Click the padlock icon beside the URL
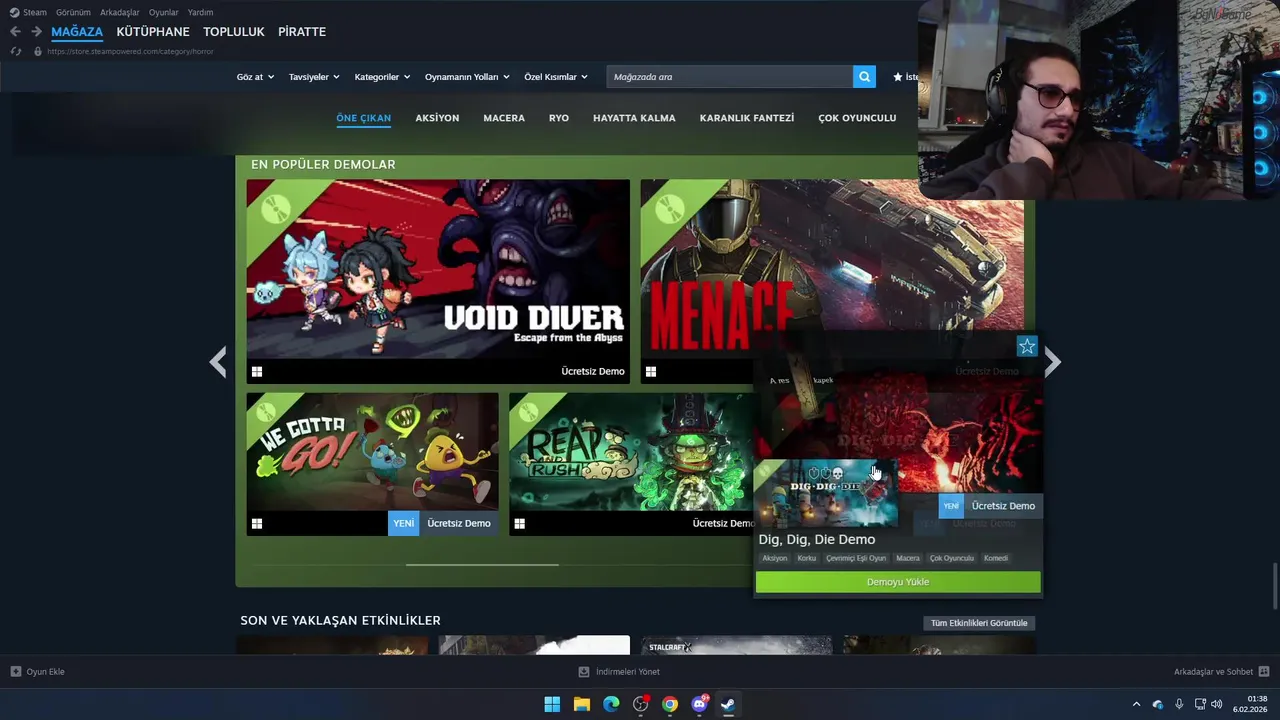 click(x=38, y=51)
